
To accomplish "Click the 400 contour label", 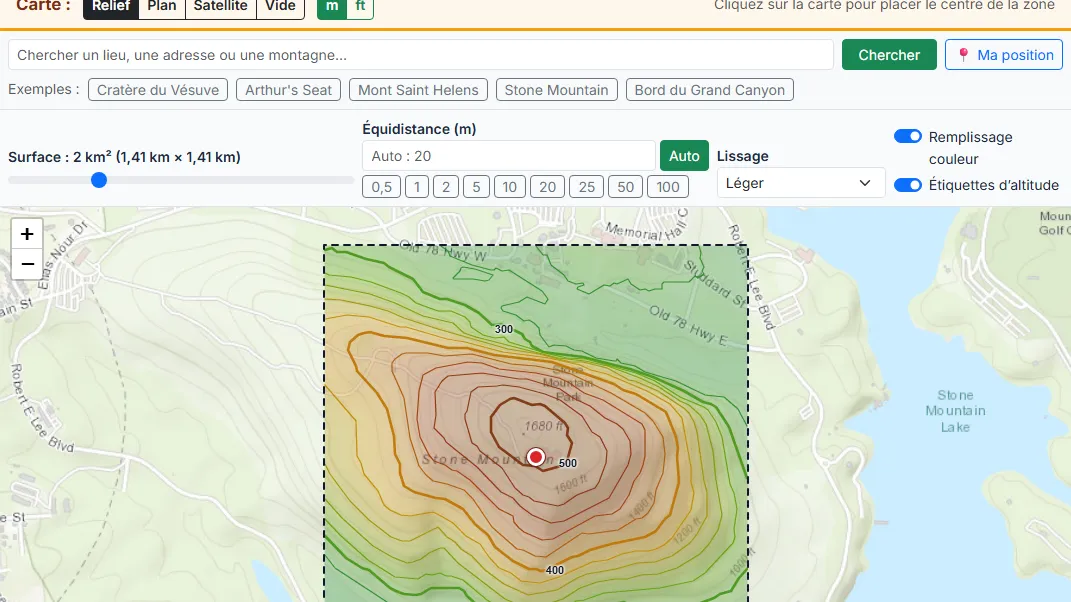I will pos(555,570).
